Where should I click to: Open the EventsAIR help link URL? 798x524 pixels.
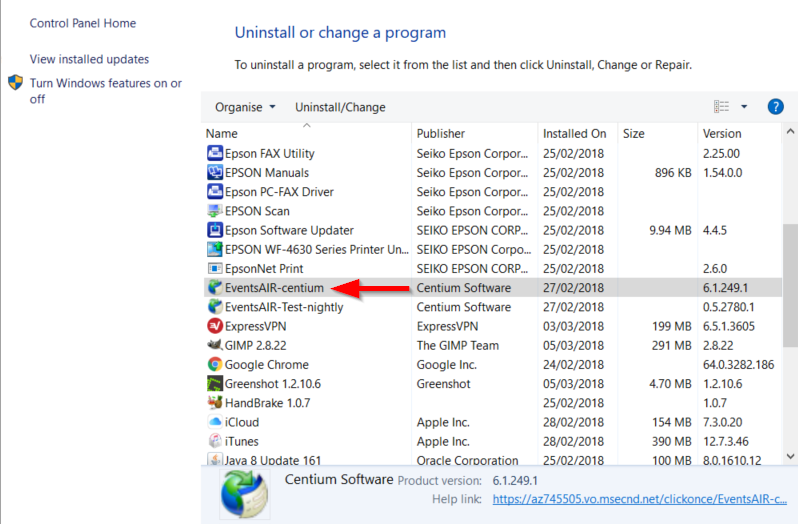[640, 499]
